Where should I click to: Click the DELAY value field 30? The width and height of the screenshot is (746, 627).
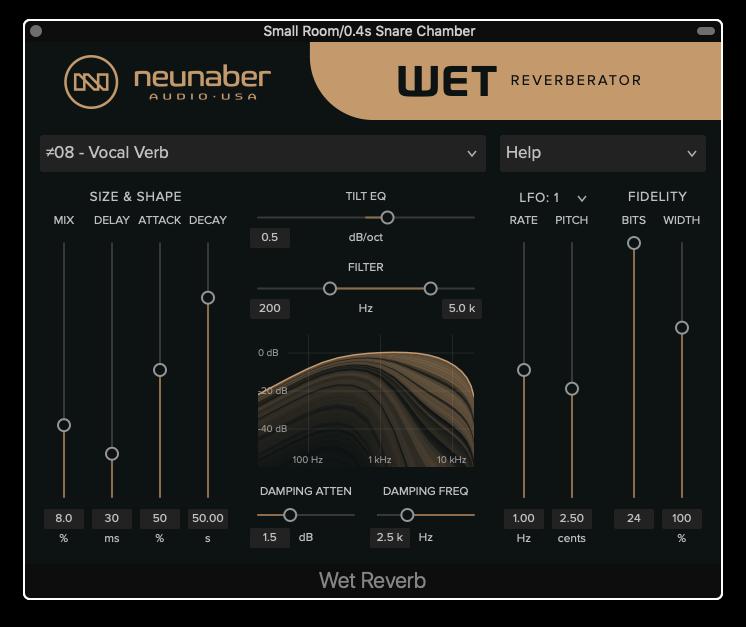112,519
